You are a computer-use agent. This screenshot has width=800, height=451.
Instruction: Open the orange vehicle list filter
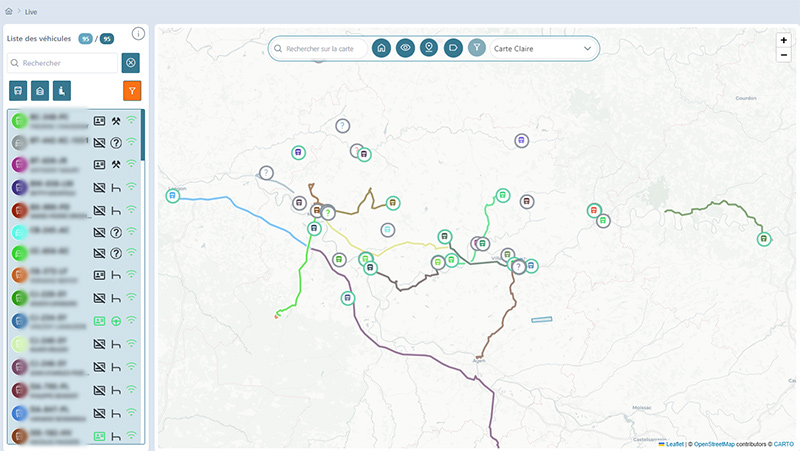[x=132, y=91]
